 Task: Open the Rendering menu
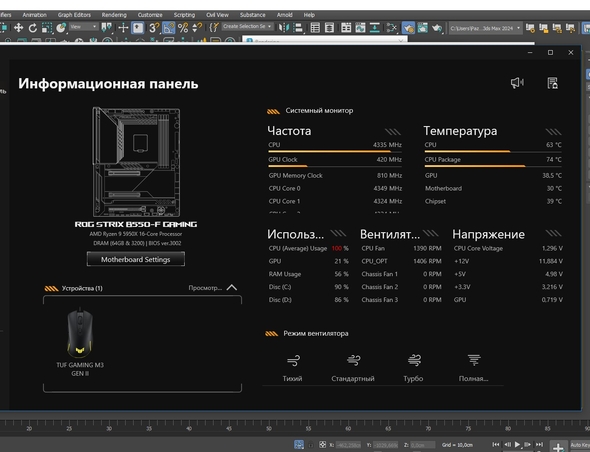coord(114,15)
